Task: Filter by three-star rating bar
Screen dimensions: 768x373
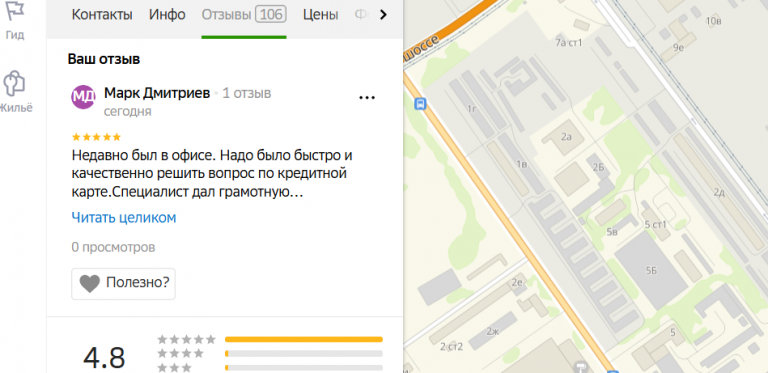Action: 304,367
